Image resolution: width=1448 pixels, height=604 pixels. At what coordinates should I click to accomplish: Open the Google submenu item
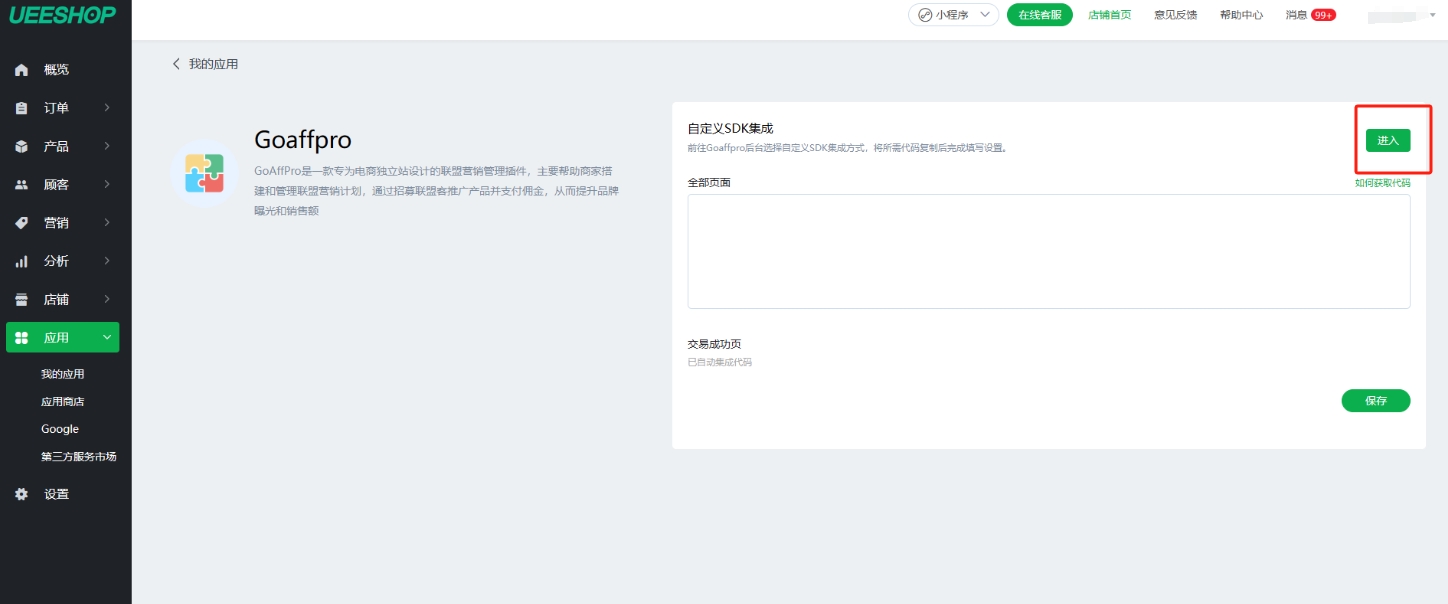(x=60, y=429)
